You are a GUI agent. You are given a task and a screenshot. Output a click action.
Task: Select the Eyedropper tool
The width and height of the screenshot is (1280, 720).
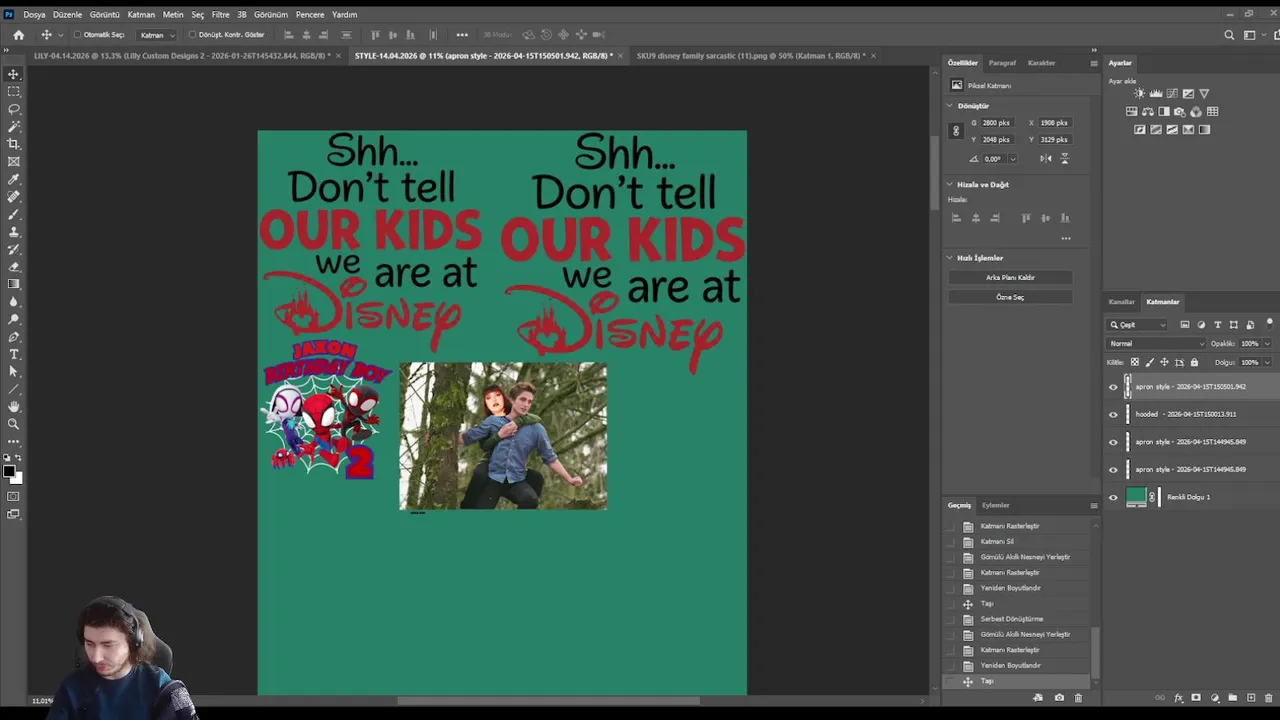14,180
